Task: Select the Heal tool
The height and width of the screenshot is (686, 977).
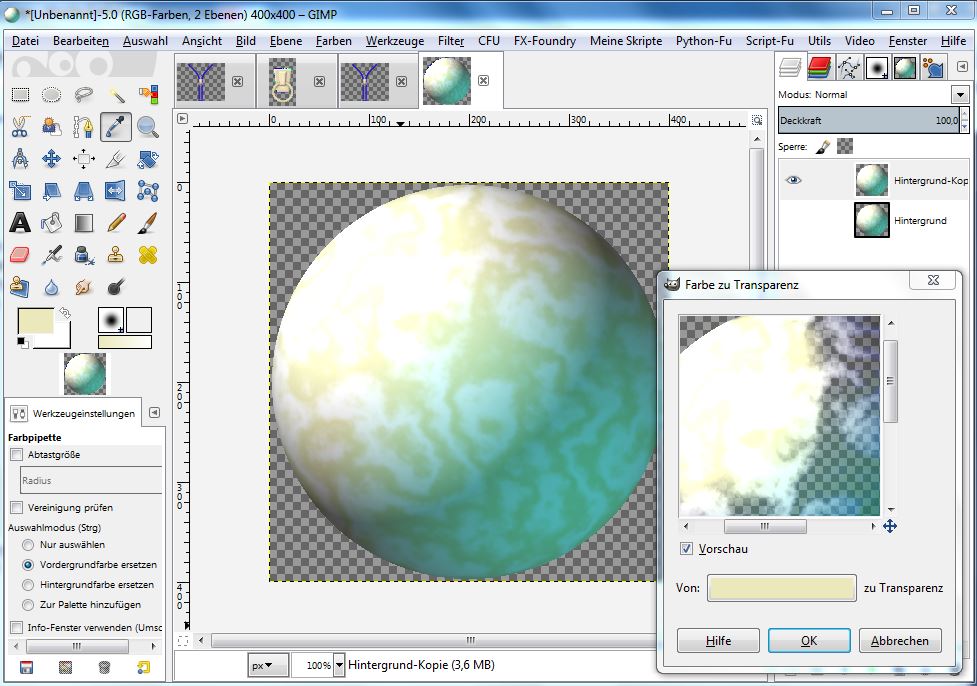Action: point(148,255)
